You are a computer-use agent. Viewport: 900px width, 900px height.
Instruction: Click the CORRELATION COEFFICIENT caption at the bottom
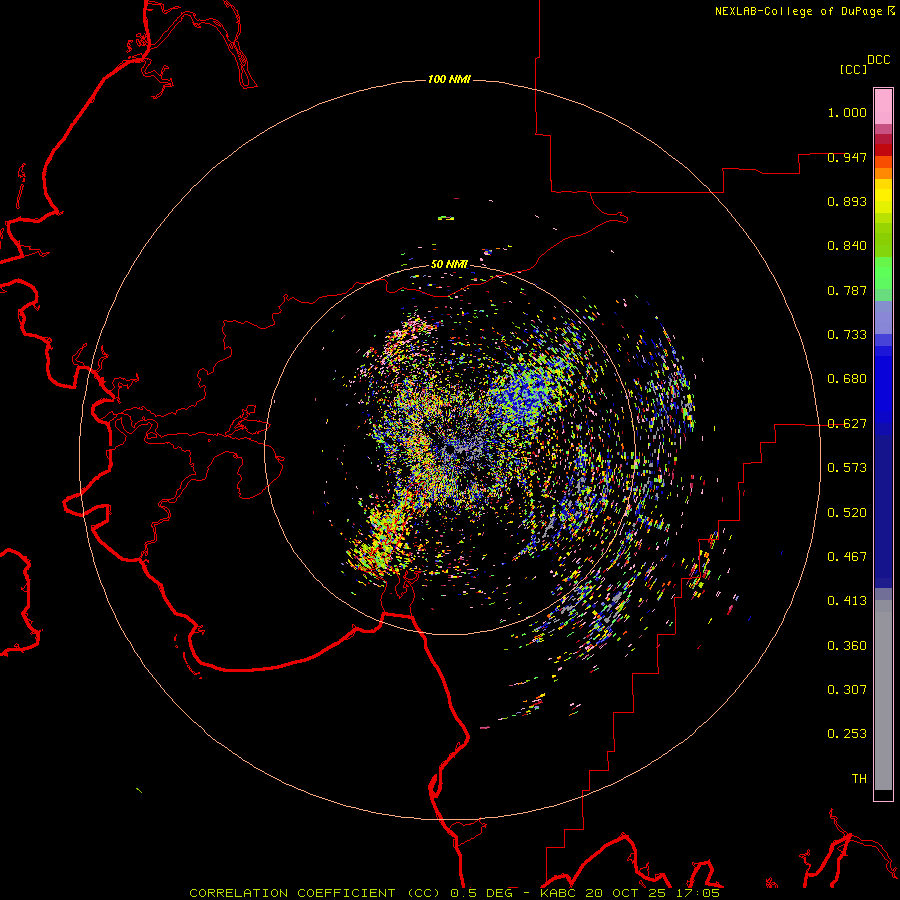[455, 893]
